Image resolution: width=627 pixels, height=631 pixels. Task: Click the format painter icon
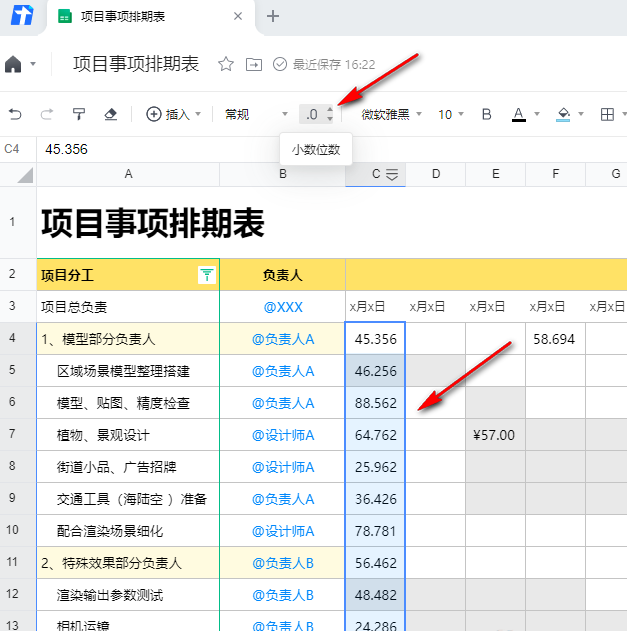pyautogui.click(x=79, y=114)
